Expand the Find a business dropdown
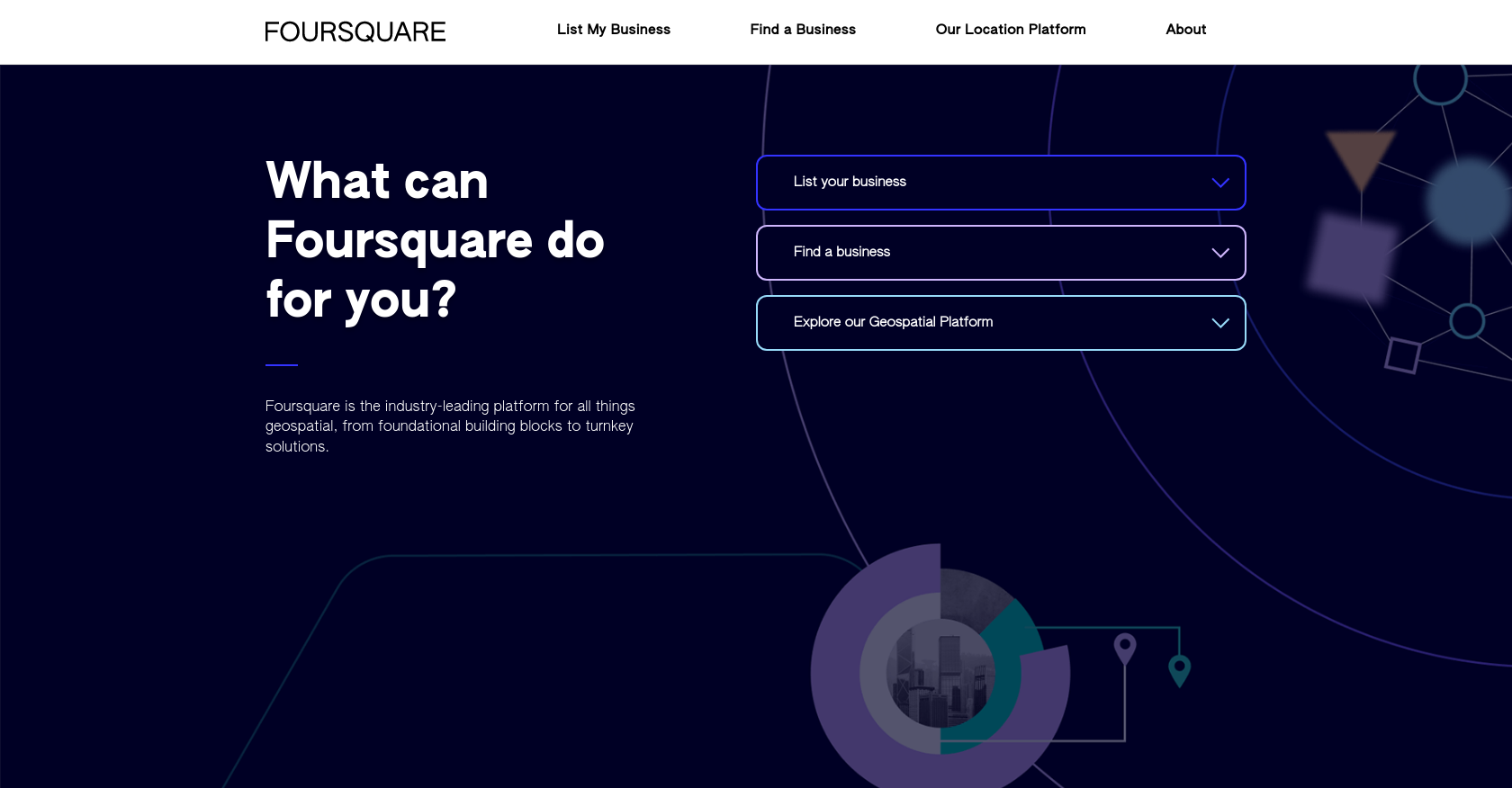 pyautogui.click(x=1001, y=253)
